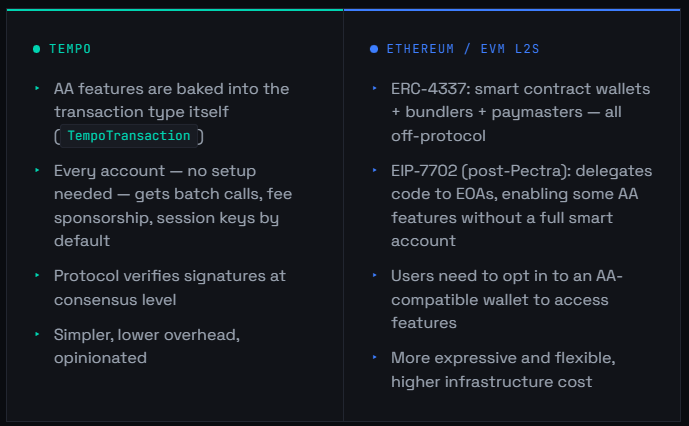Click the bullet arrow before 'Every account — no setup'

pyautogui.click(x=37, y=170)
